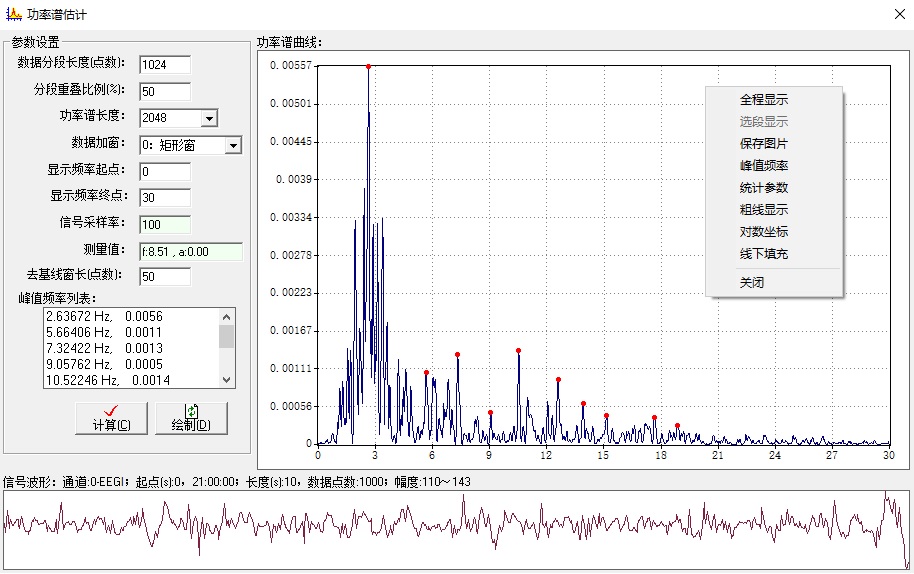Select 粗线显示 in the context menu

[x=764, y=210]
